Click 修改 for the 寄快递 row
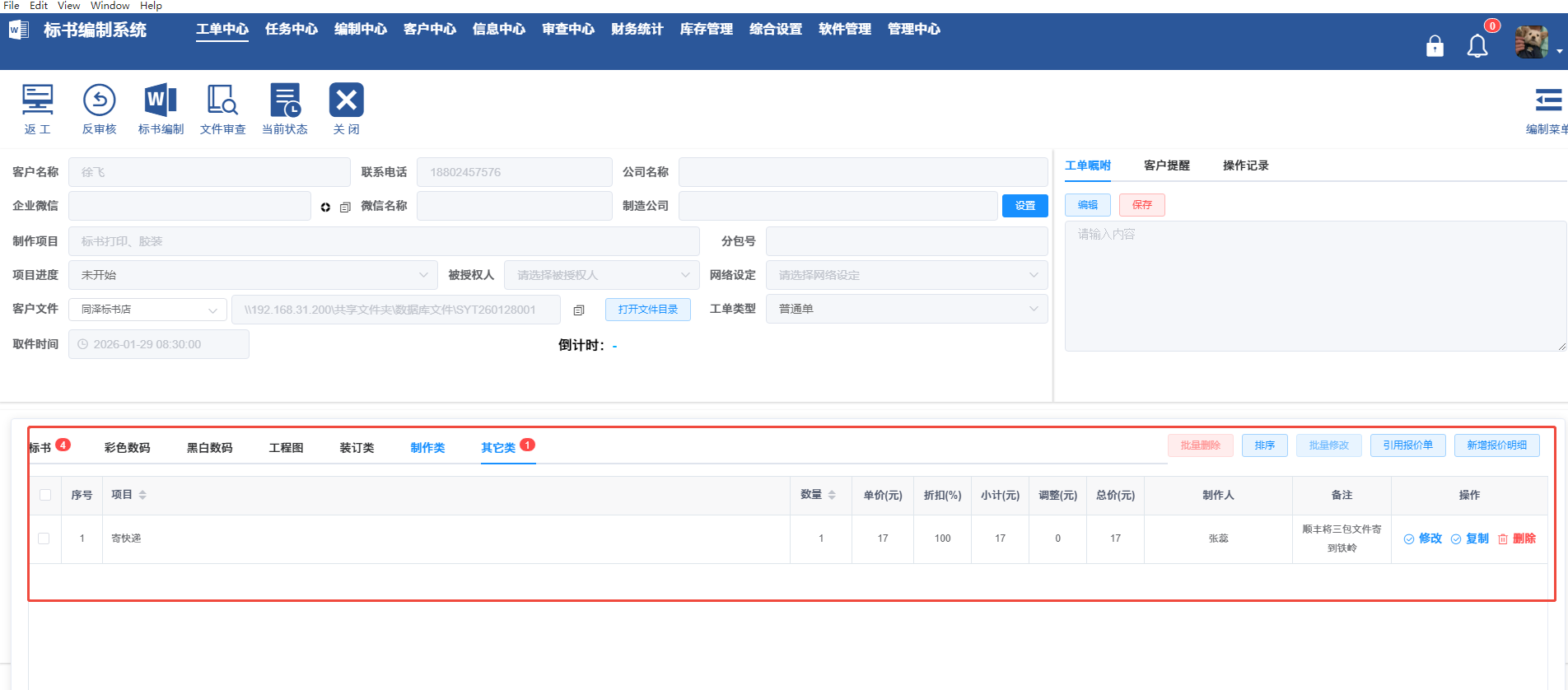This screenshot has height=690, width=1568. [x=1423, y=538]
